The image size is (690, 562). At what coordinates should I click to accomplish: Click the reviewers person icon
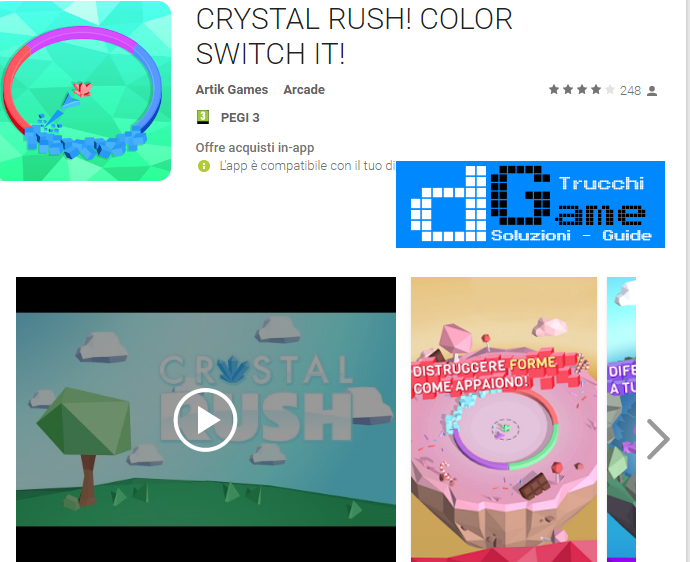click(x=653, y=91)
